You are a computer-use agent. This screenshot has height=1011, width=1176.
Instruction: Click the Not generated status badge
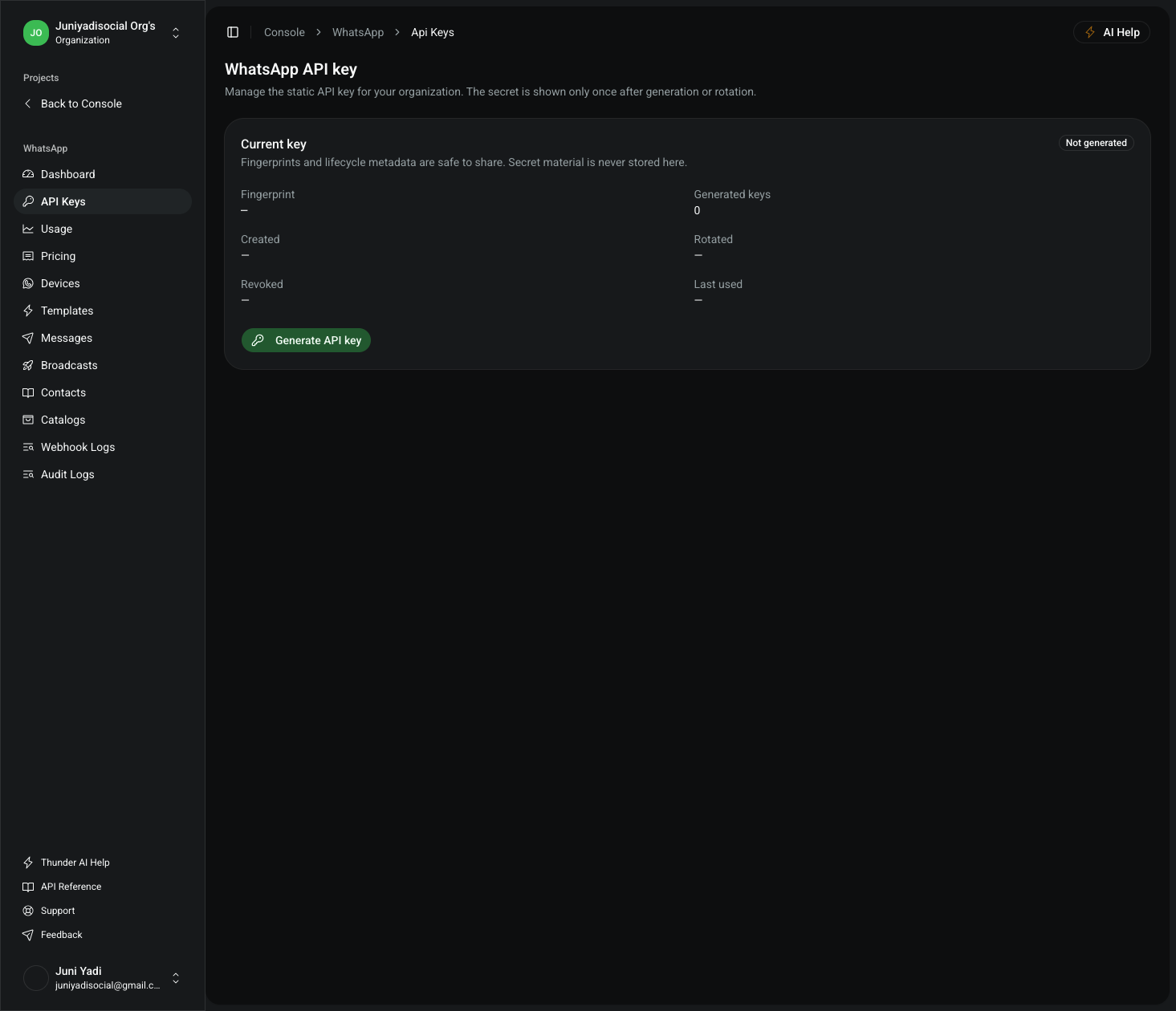pyautogui.click(x=1096, y=143)
